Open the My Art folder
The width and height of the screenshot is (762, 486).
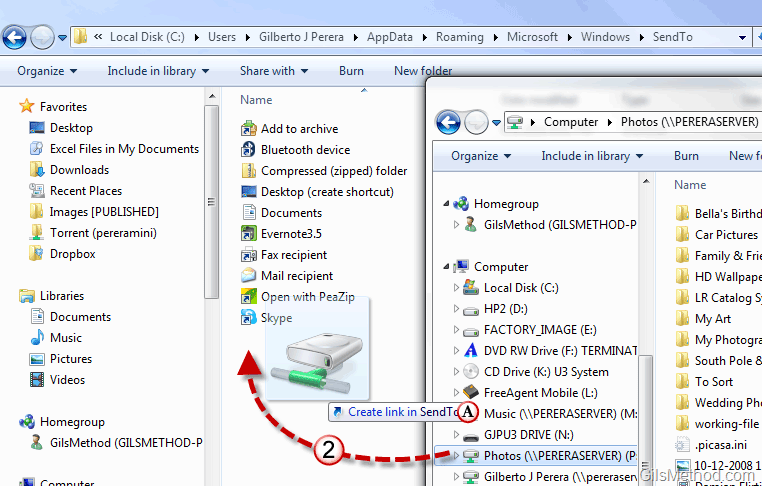(703, 319)
